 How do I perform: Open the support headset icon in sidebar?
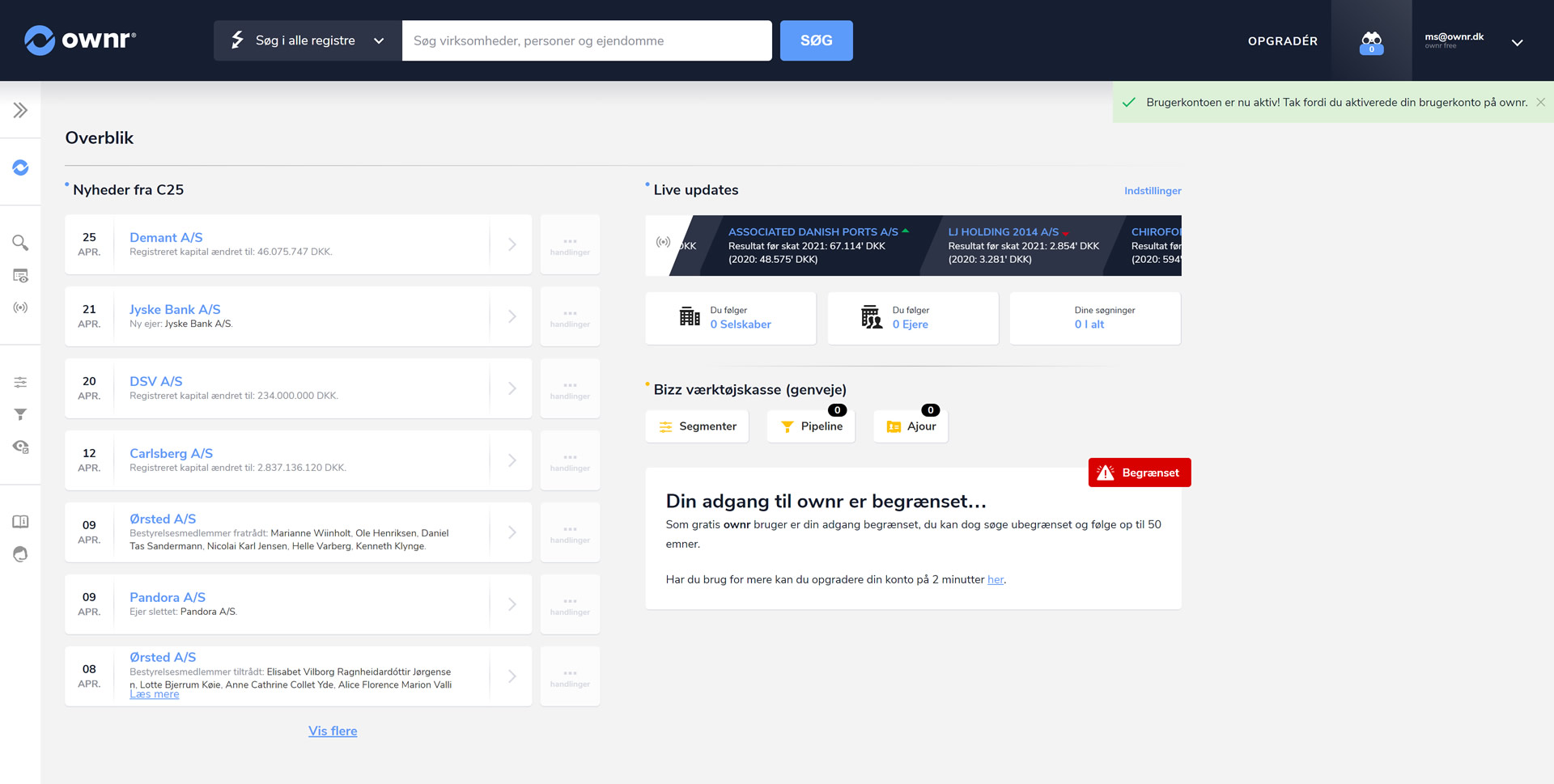(x=20, y=554)
